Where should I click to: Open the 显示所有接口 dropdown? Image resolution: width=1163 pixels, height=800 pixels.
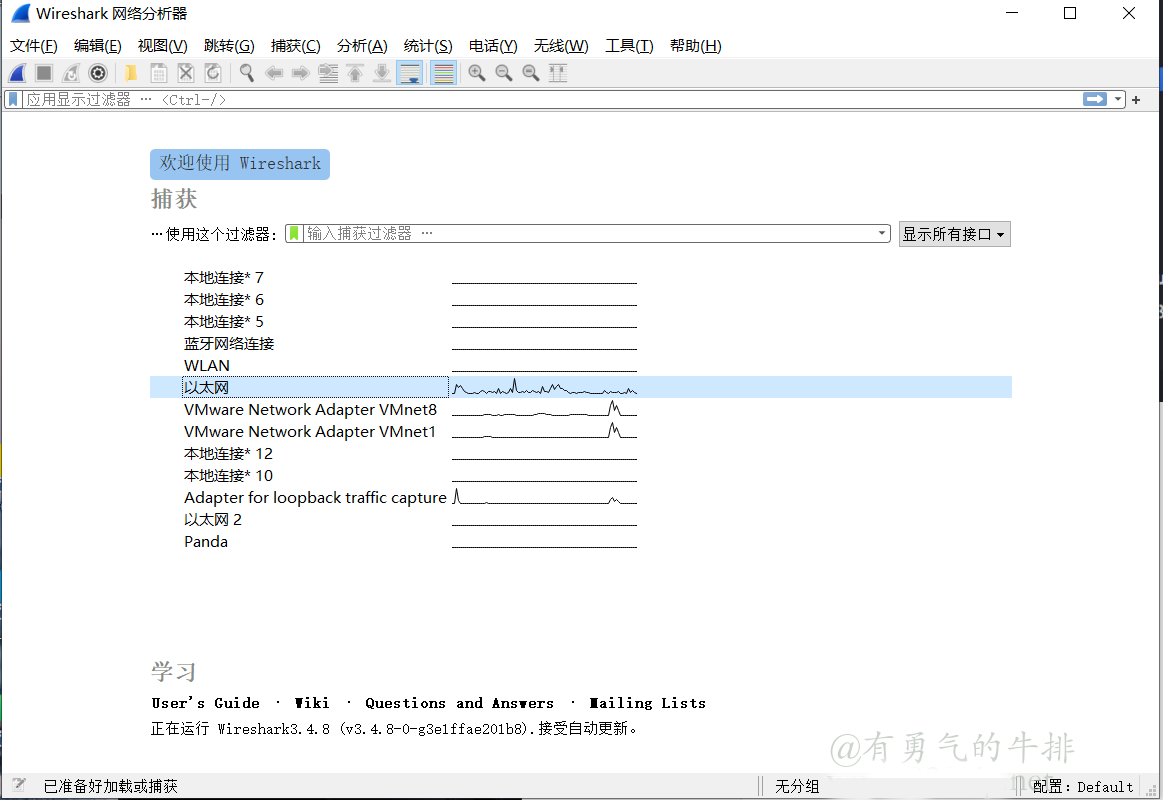(954, 233)
